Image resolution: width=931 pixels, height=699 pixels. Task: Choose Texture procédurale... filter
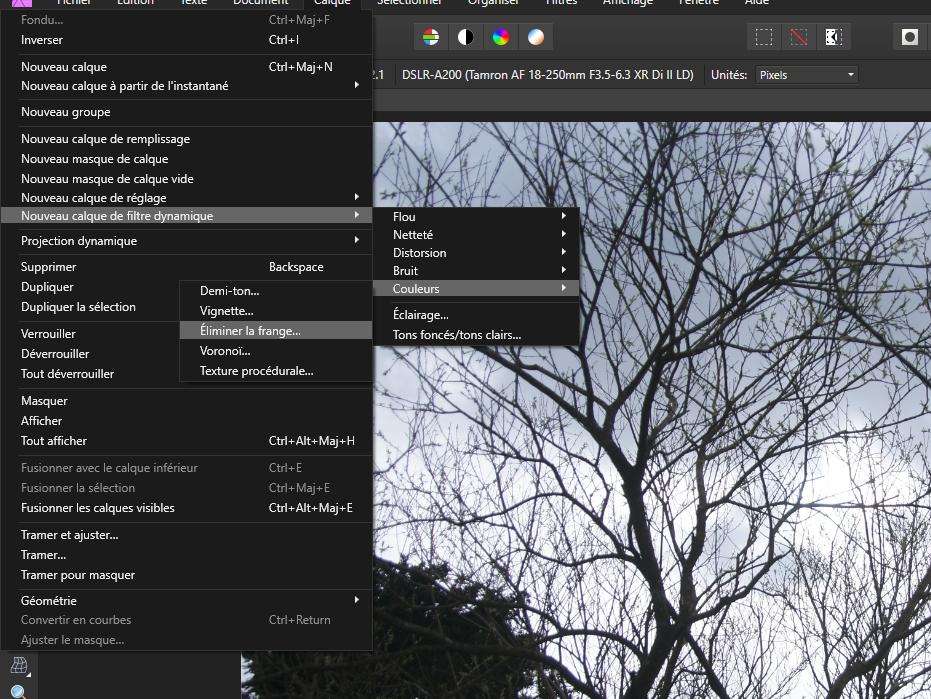[x=276, y=371]
